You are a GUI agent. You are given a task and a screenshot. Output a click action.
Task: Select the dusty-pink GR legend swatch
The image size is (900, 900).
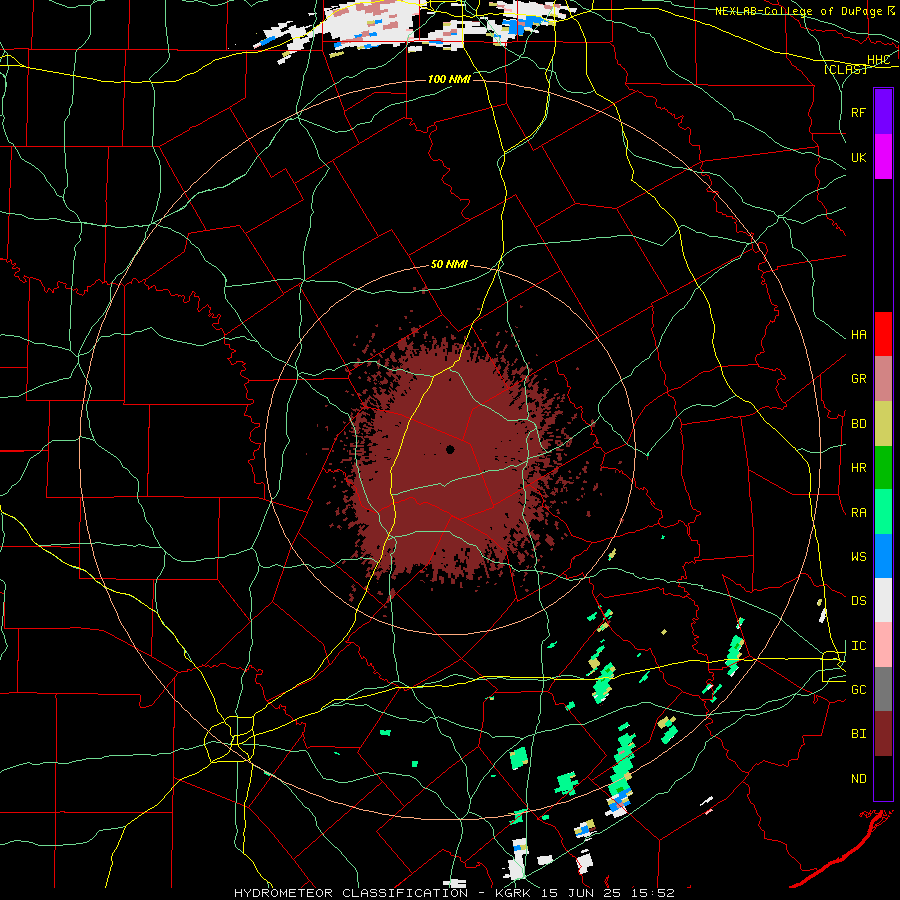(x=883, y=379)
